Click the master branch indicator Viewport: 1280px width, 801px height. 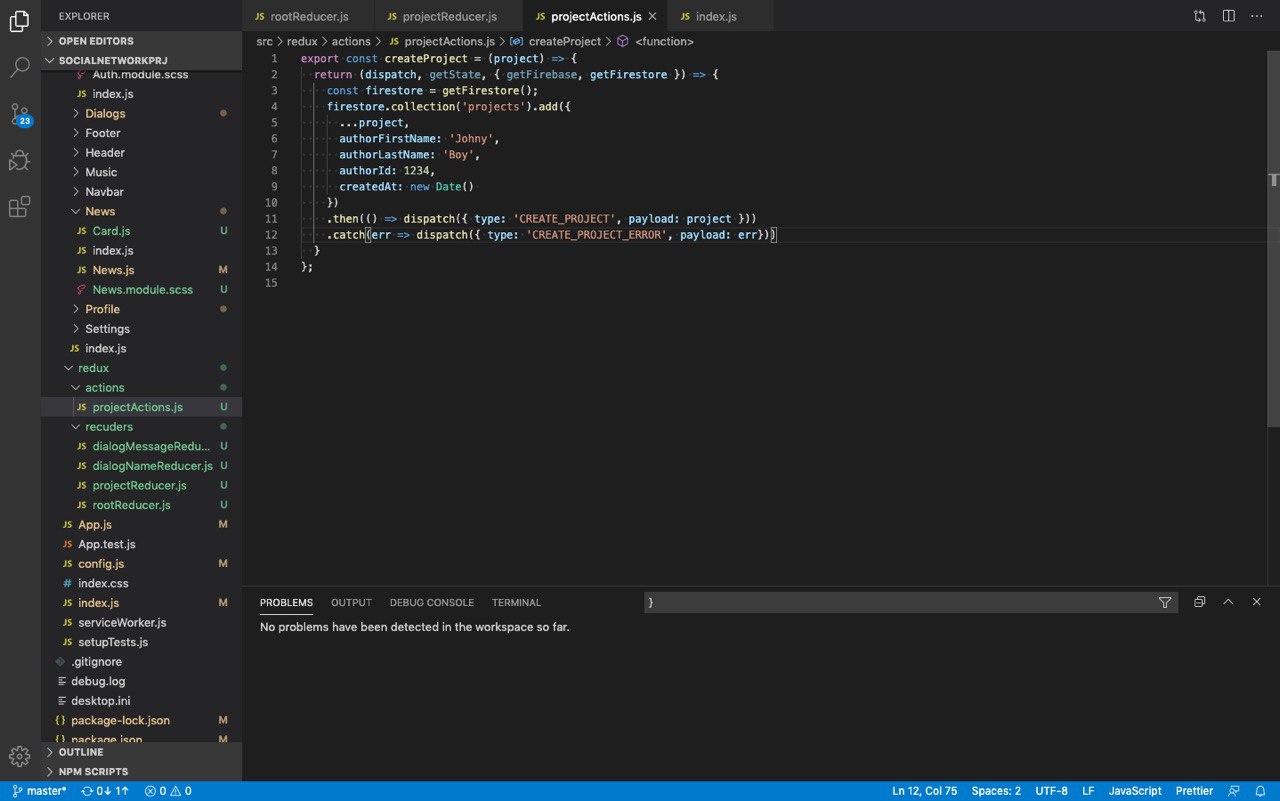pos(39,791)
